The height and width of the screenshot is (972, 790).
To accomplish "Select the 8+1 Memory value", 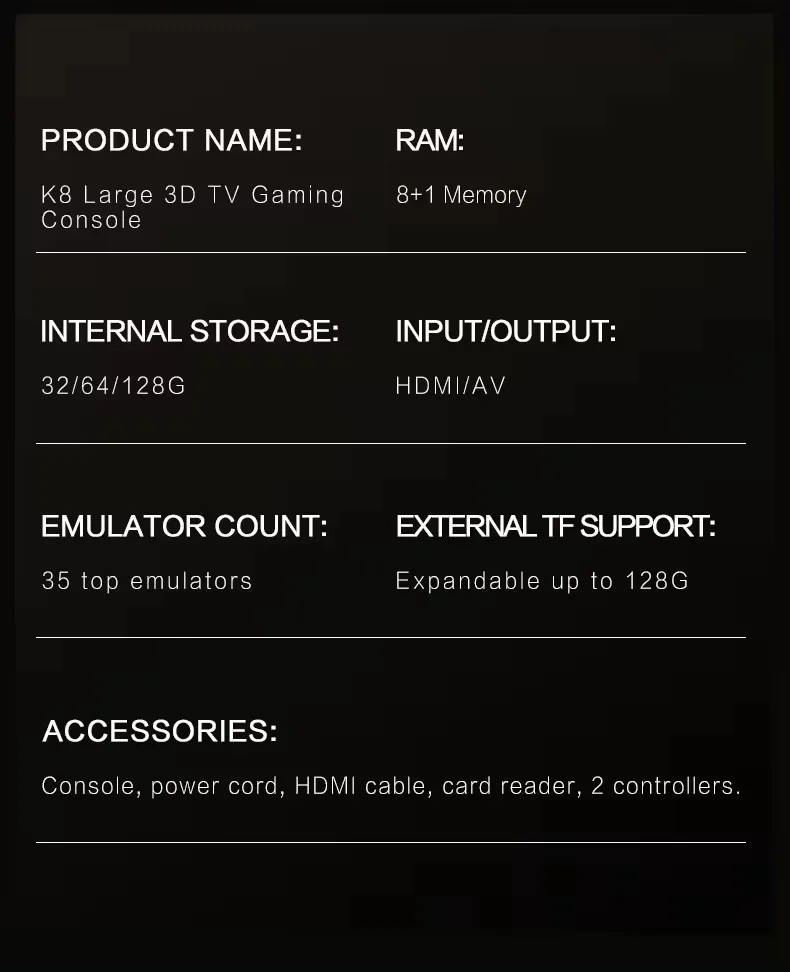I will point(461,195).
